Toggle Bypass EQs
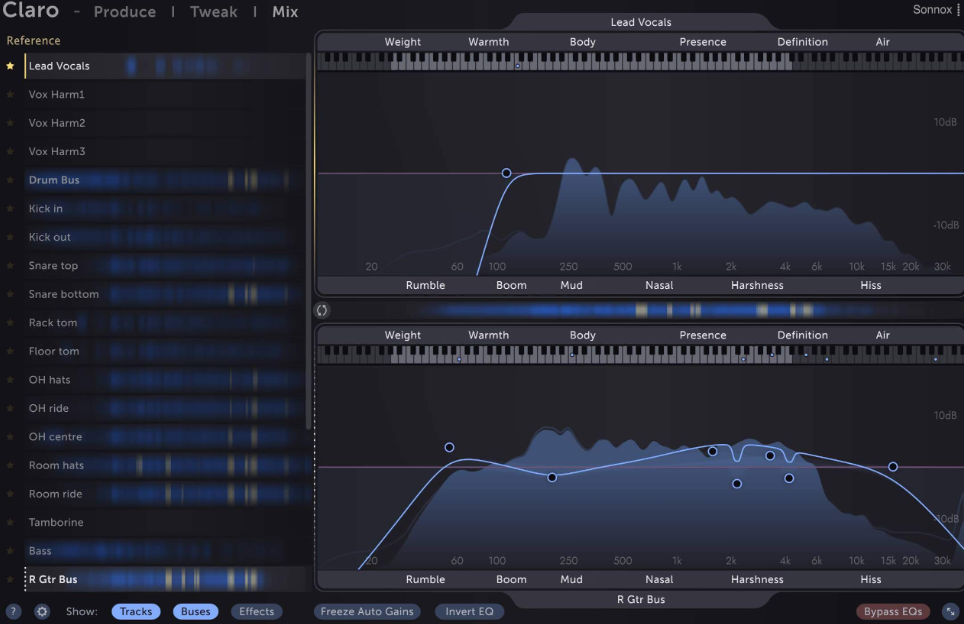 pos(893,612)
